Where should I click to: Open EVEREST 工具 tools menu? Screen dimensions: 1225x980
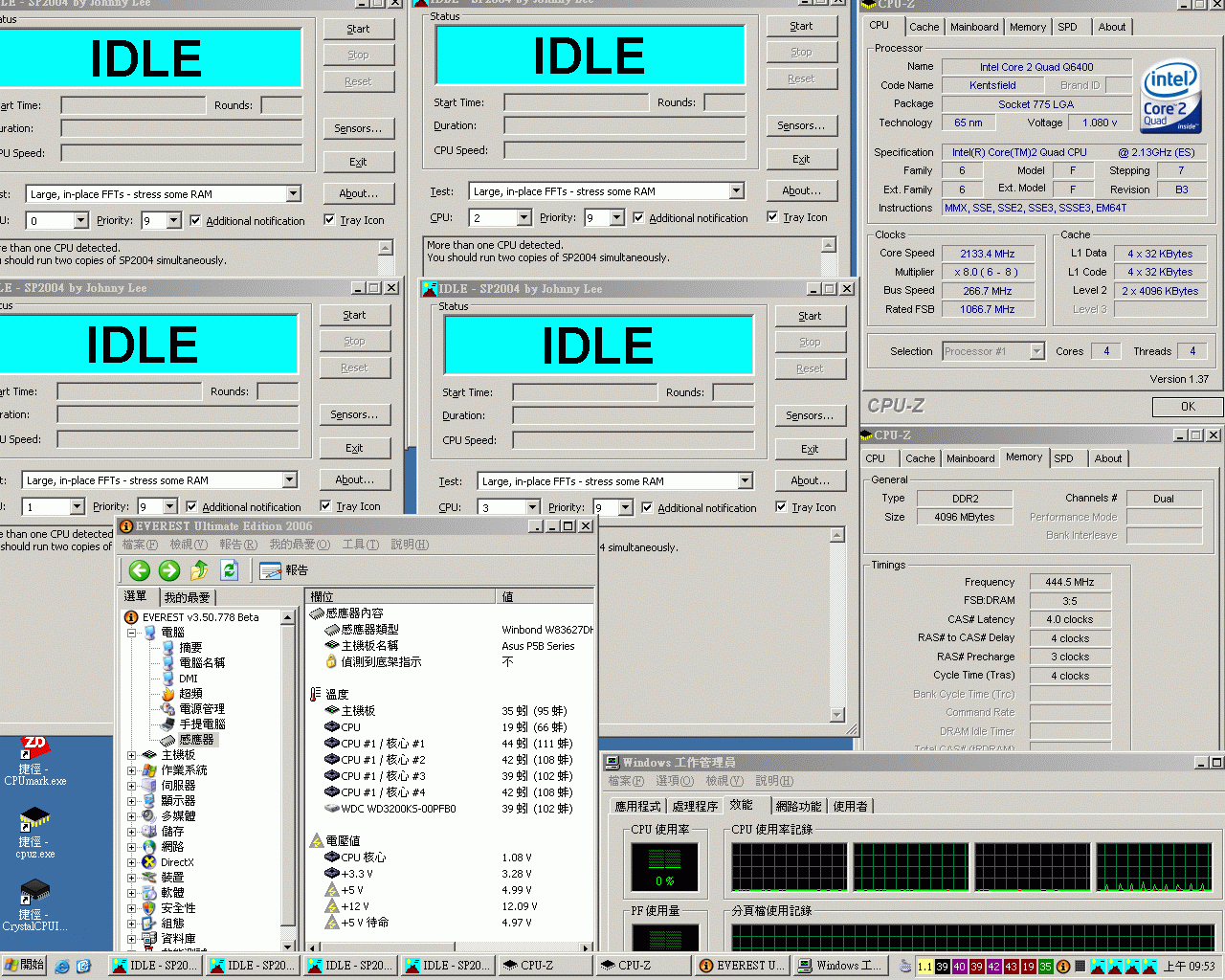pyautogui.click(x=360, y=545)
